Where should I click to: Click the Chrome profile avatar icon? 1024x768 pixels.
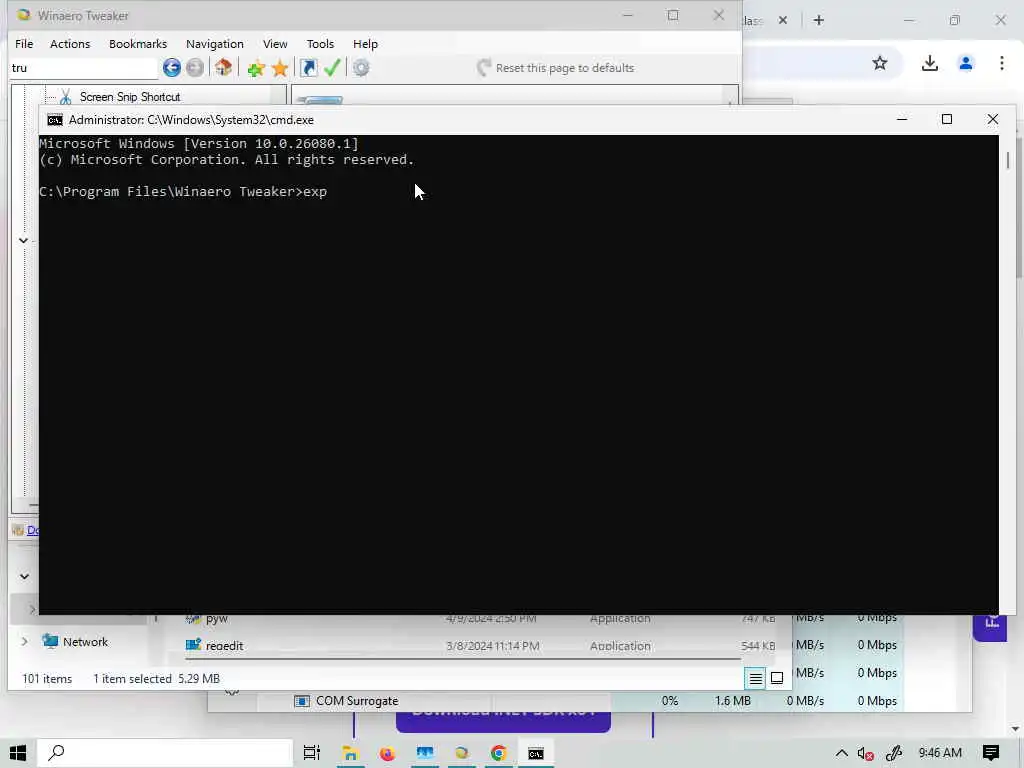coord(966,63)
